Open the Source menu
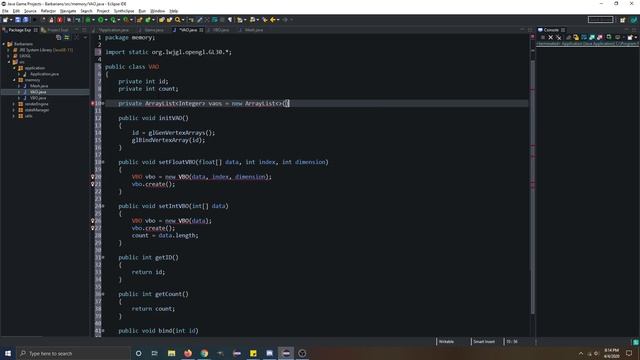The height and width of the screenshot is (360, 640). tap(30, 11)
